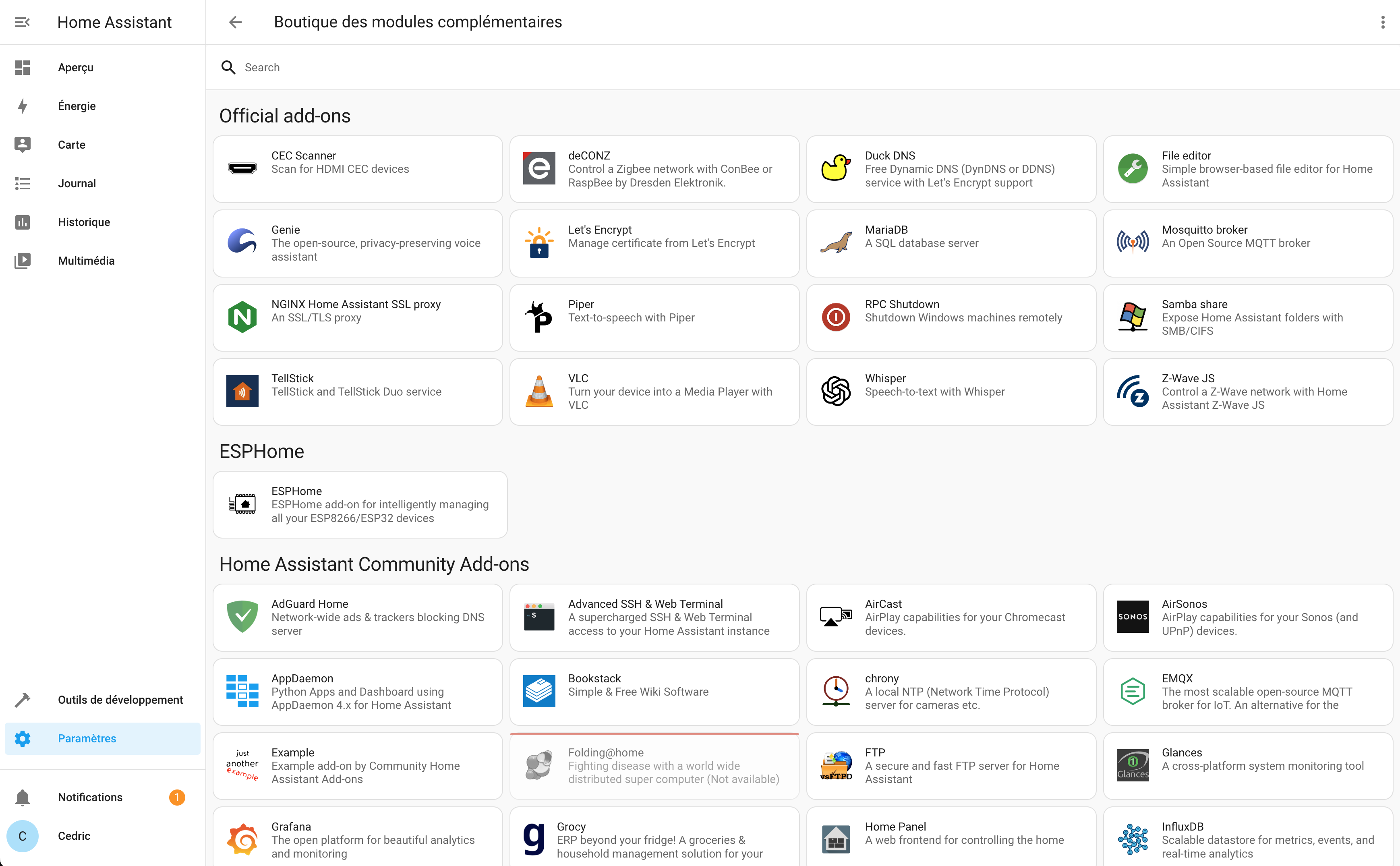Click 'An Open Source MQTT broker' description

point(1236,243)
